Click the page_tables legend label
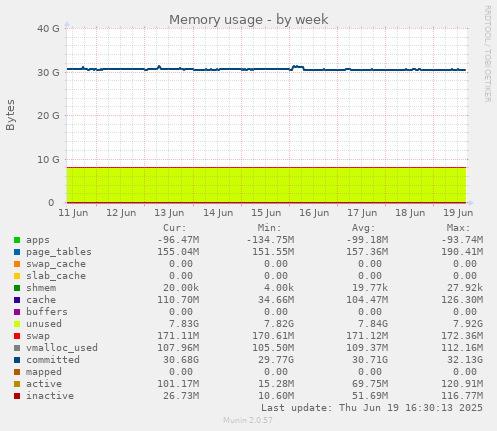The image size is (497, 431). point(59,252)
